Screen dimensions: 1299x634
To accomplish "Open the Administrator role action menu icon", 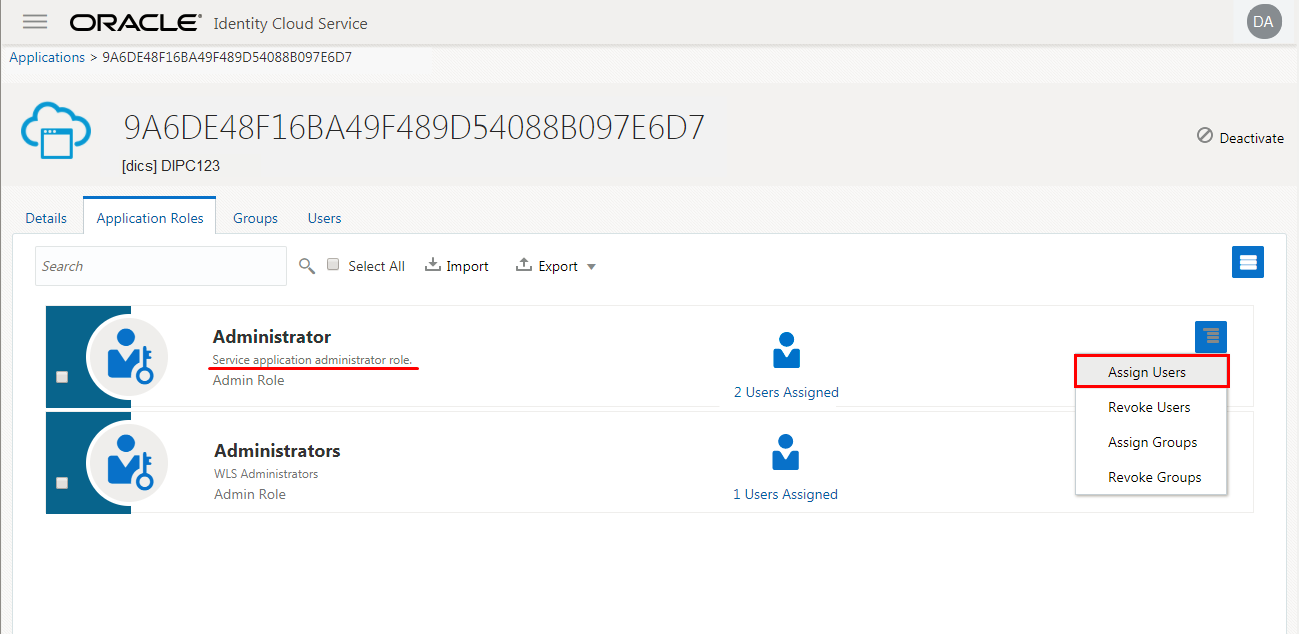I will (1211, 337).
